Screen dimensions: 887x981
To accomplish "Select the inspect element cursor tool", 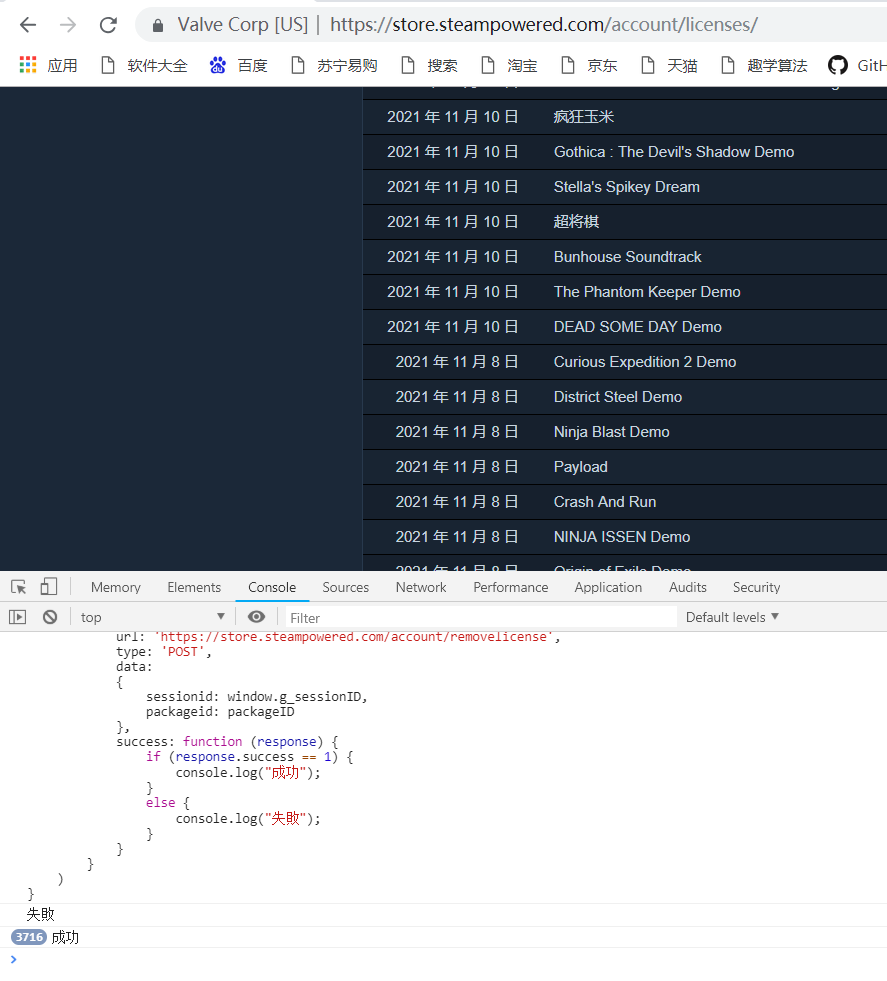I will 16,587.
